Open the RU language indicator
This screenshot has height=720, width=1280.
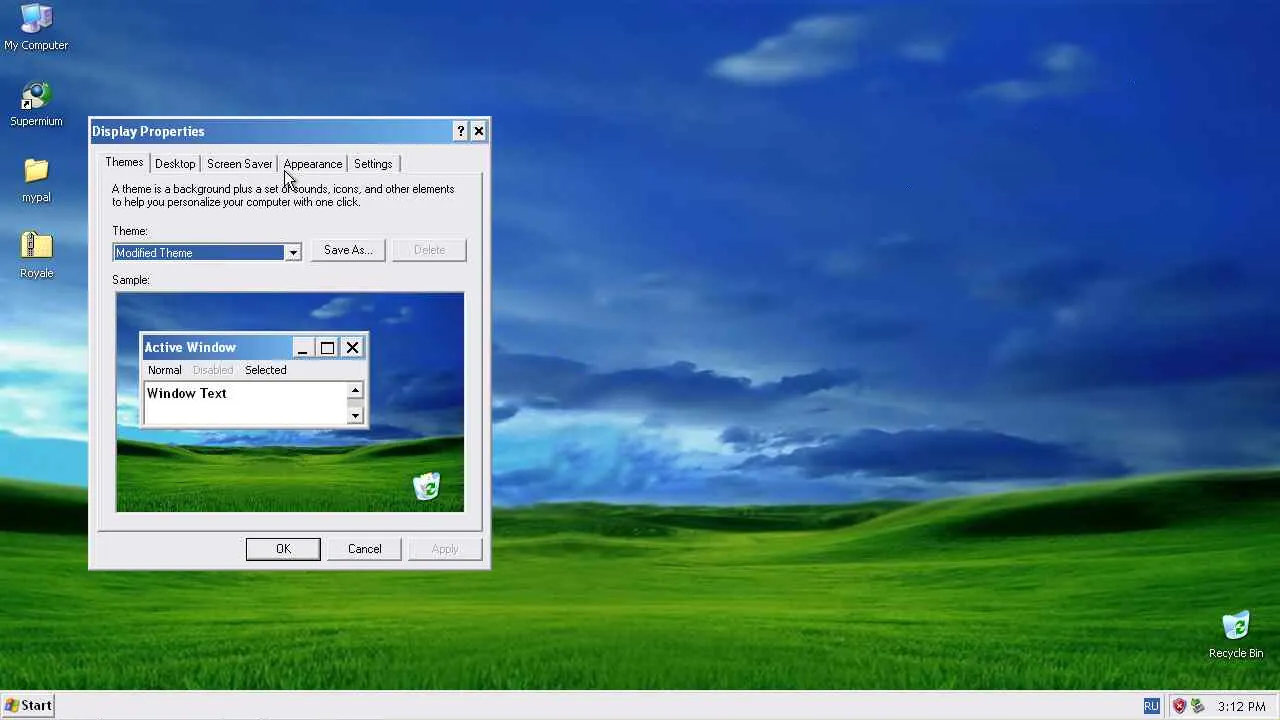[1151, 706]
